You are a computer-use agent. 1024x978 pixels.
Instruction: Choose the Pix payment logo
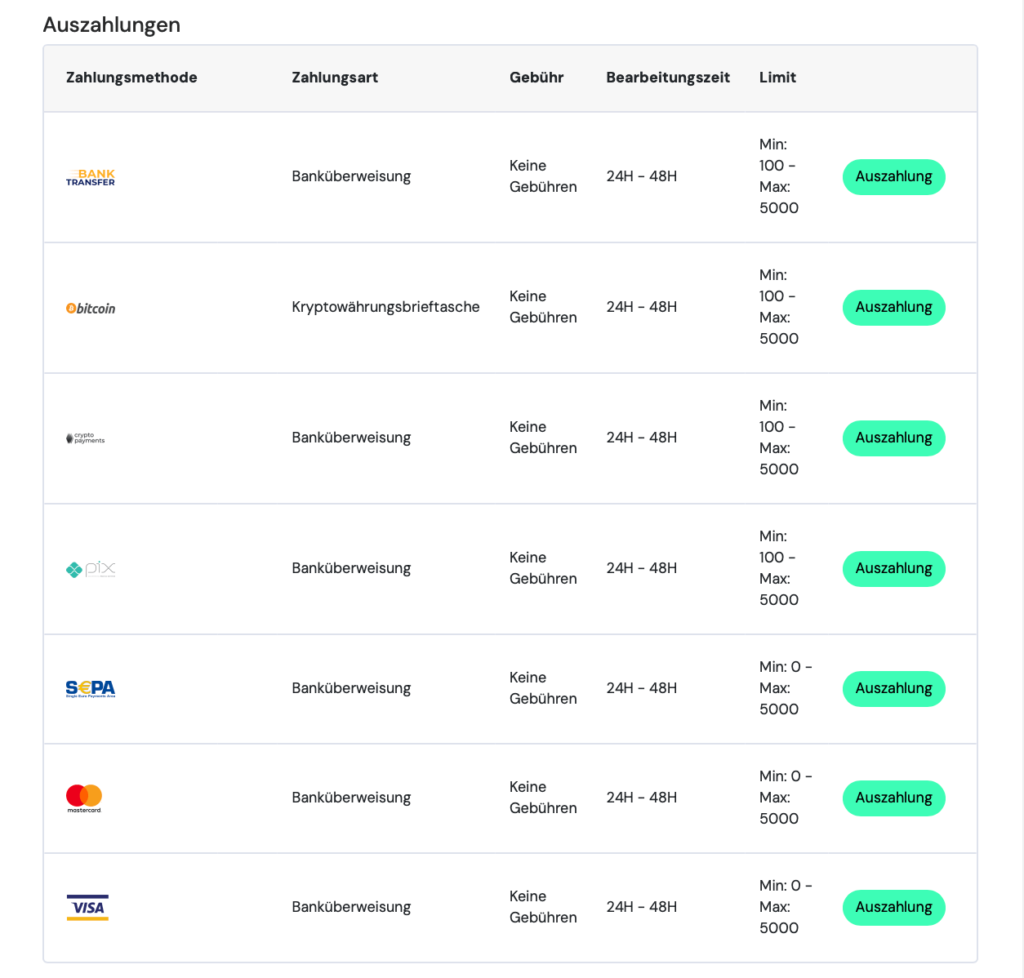click(x=90, y=569)
